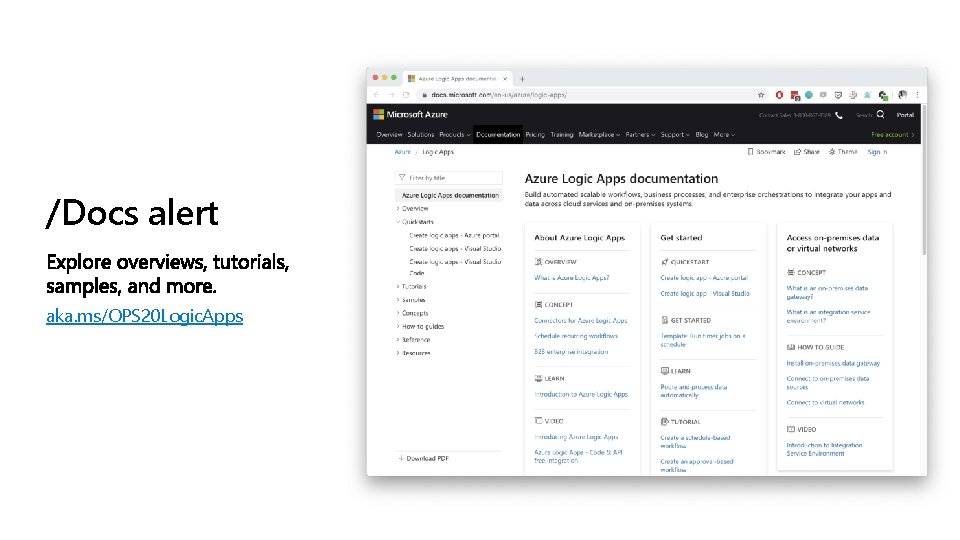Collapse the Quickstarts tree node
Image resolution: width=960 pixels, height=540 pixels.
click(416, 222)
